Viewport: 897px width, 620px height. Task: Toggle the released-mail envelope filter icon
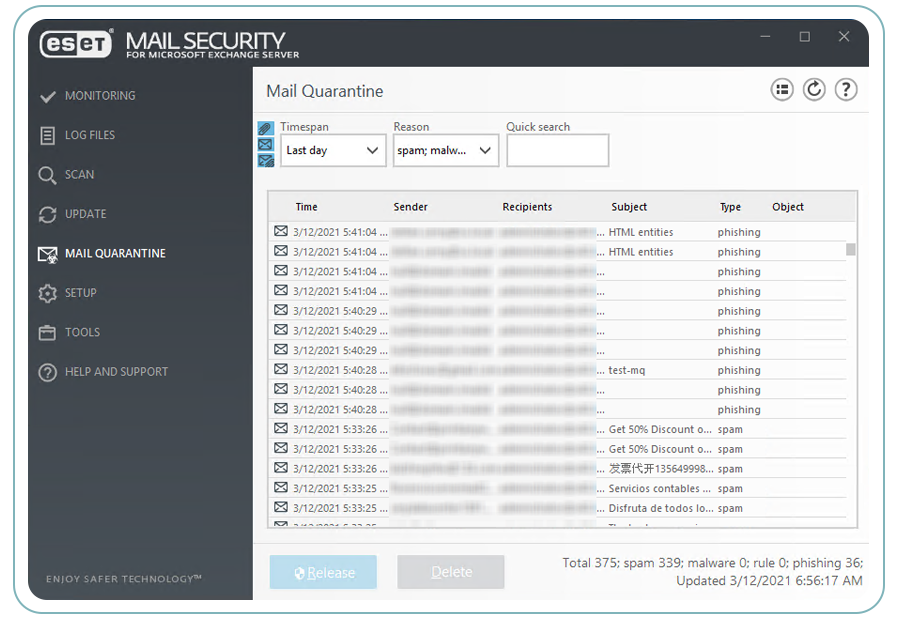265,161
